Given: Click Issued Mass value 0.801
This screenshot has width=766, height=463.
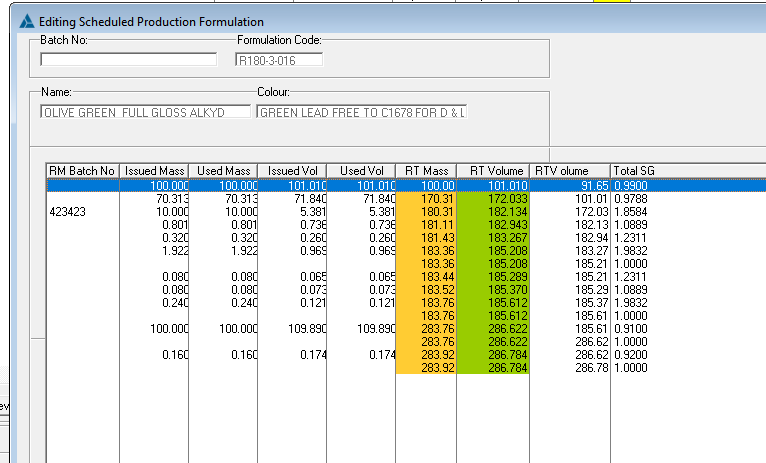Looking at the screenshot, I should 175,225.
